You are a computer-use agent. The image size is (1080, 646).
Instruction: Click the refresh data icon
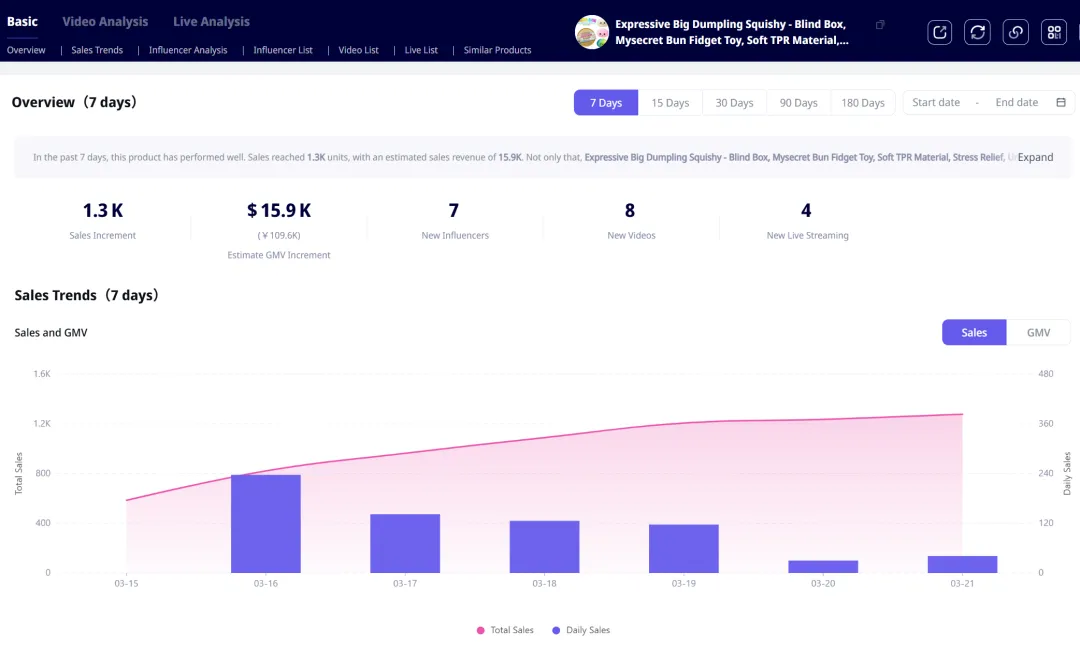pos(977,32)
